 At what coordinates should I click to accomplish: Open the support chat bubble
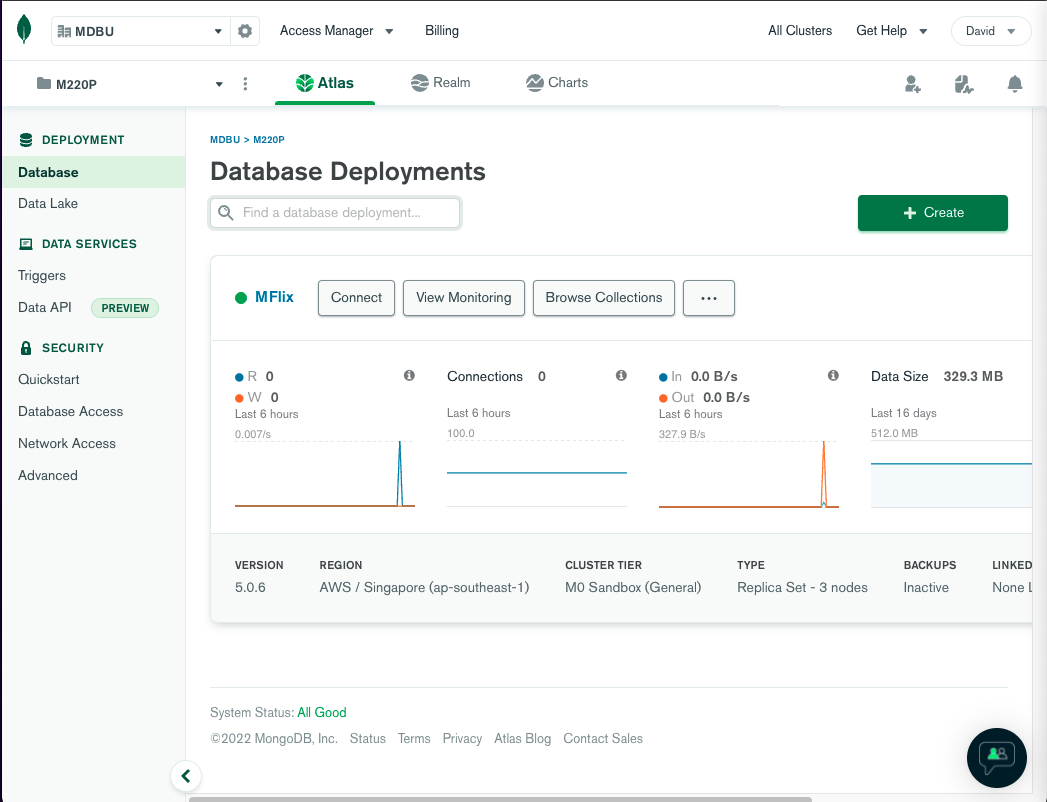996,757
